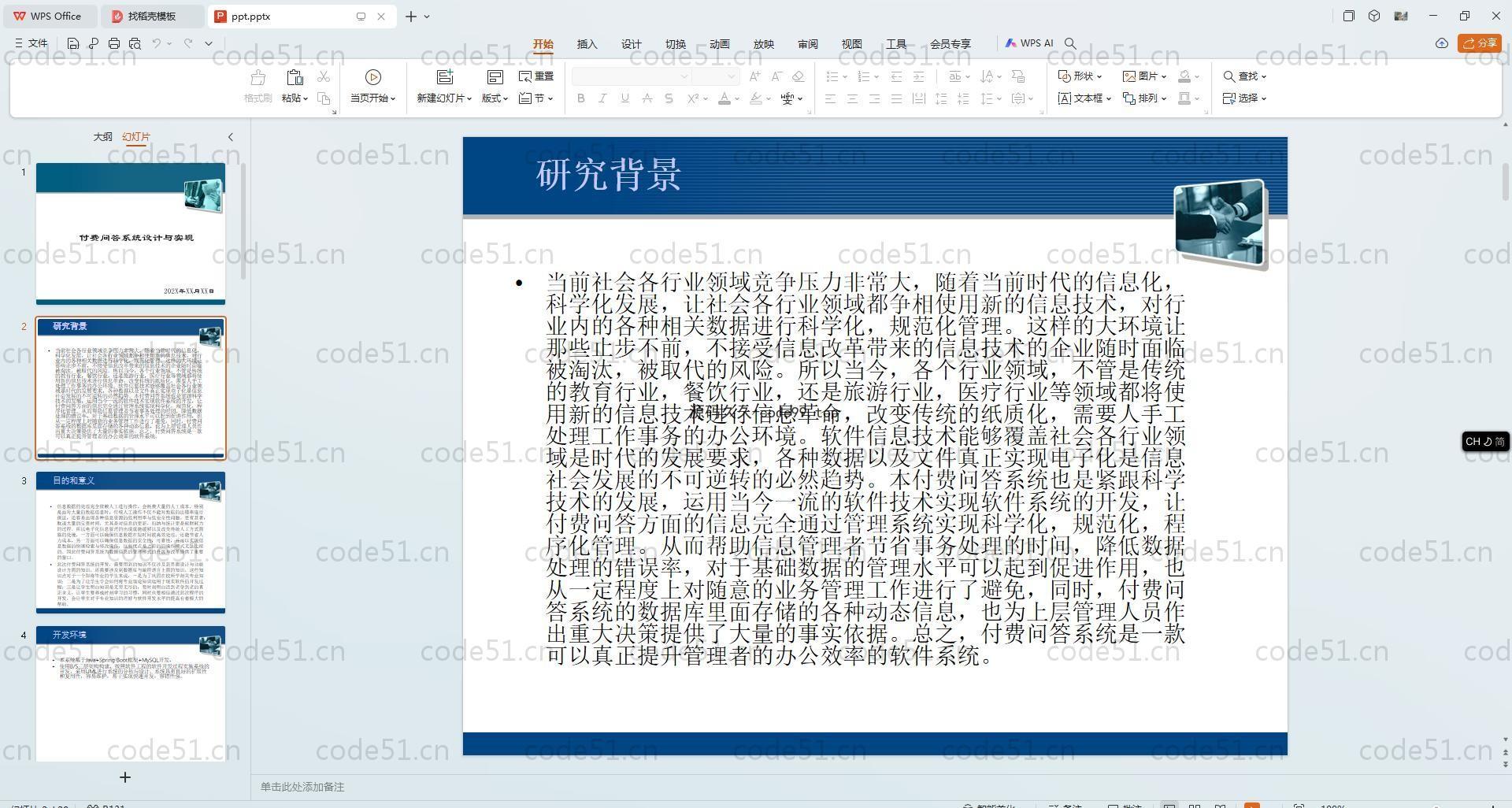Switch to the 设计 ribbon tab
Screen dimensions: 1512x808
[x=632, y=44]
